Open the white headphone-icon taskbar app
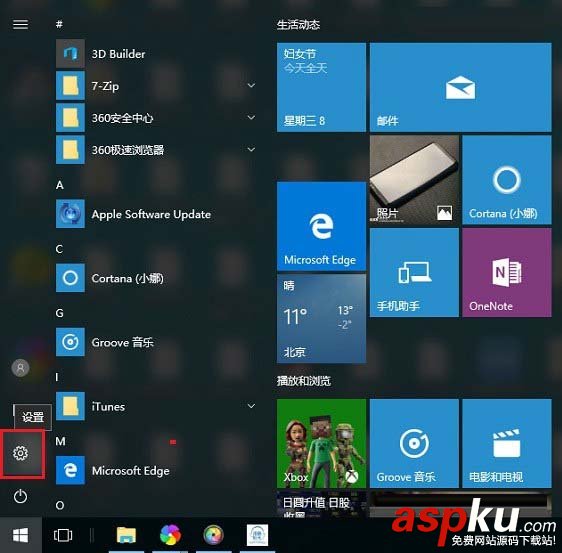This screenshot has width=562, height=553. coord(257,535)
